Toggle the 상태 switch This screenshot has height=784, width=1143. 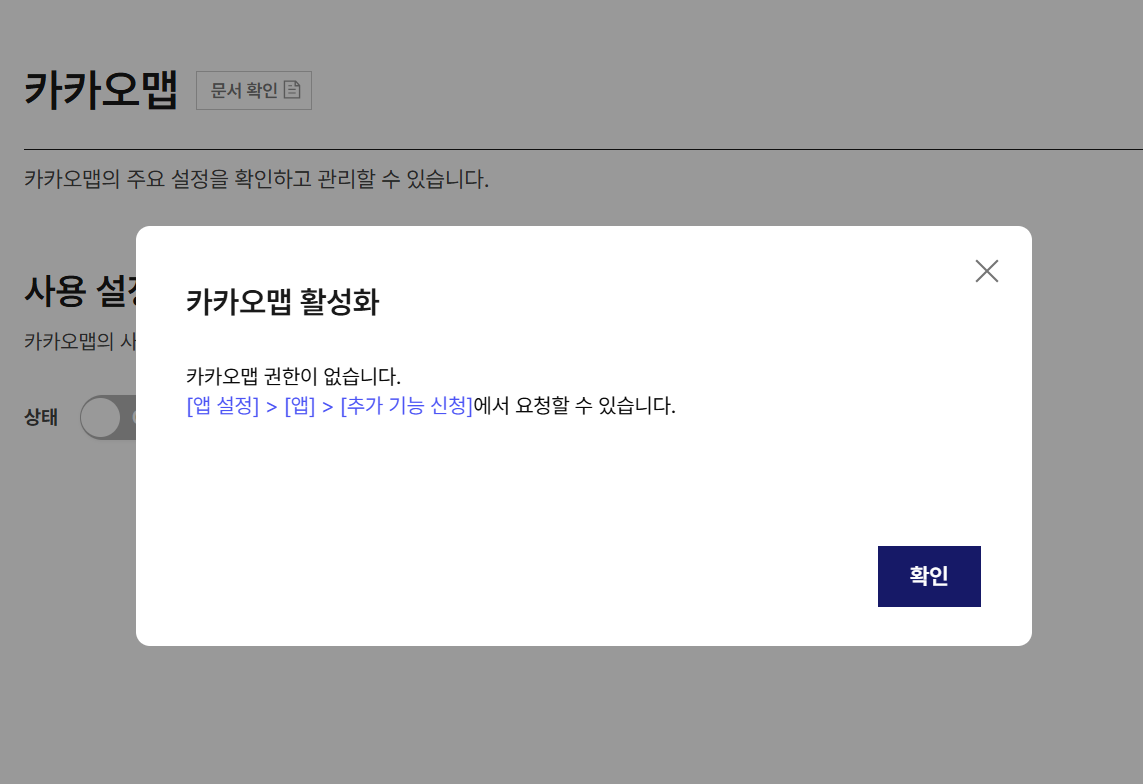pyautogui.click(x=108, y=418)
